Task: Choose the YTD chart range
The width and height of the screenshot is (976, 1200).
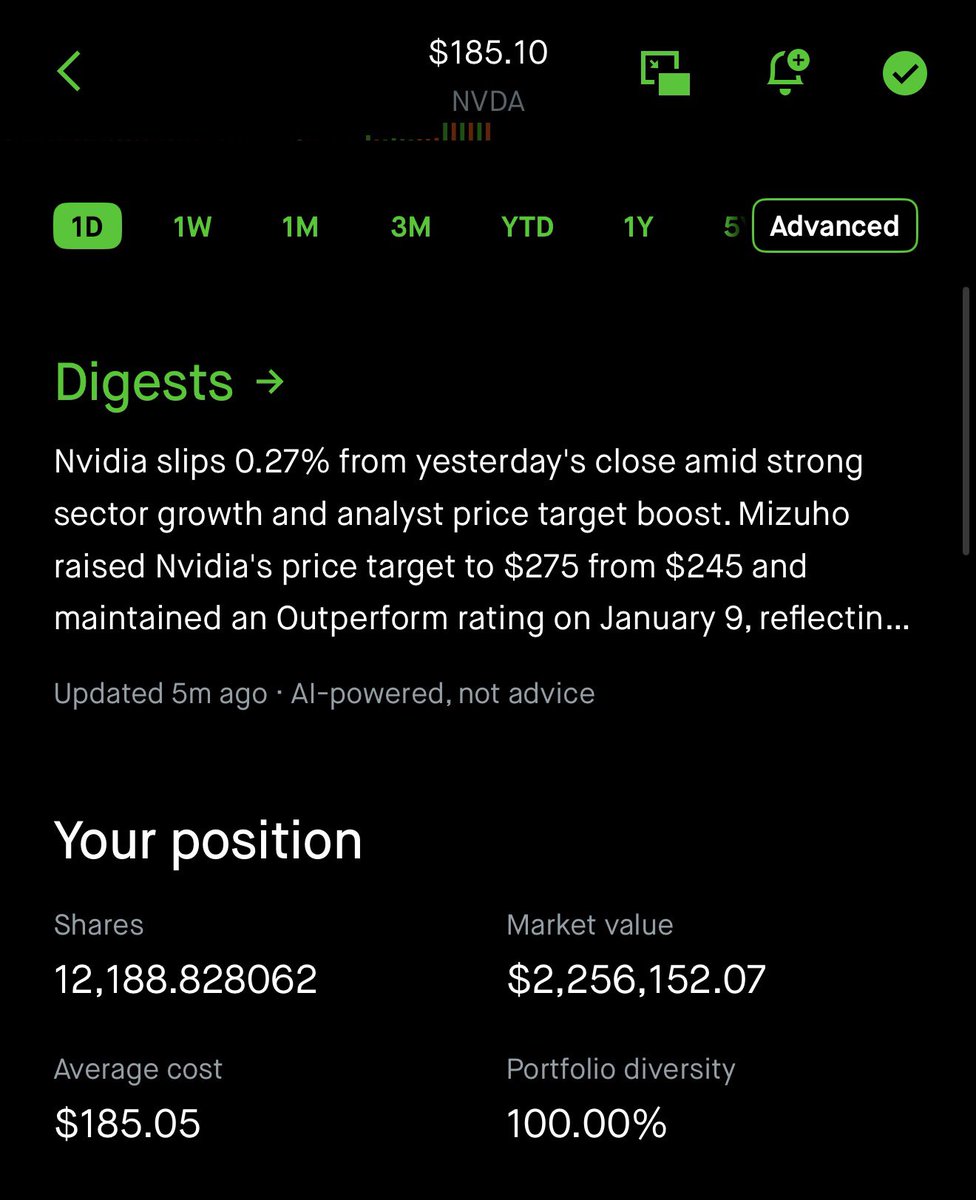Action: click(x=527, y=227)
